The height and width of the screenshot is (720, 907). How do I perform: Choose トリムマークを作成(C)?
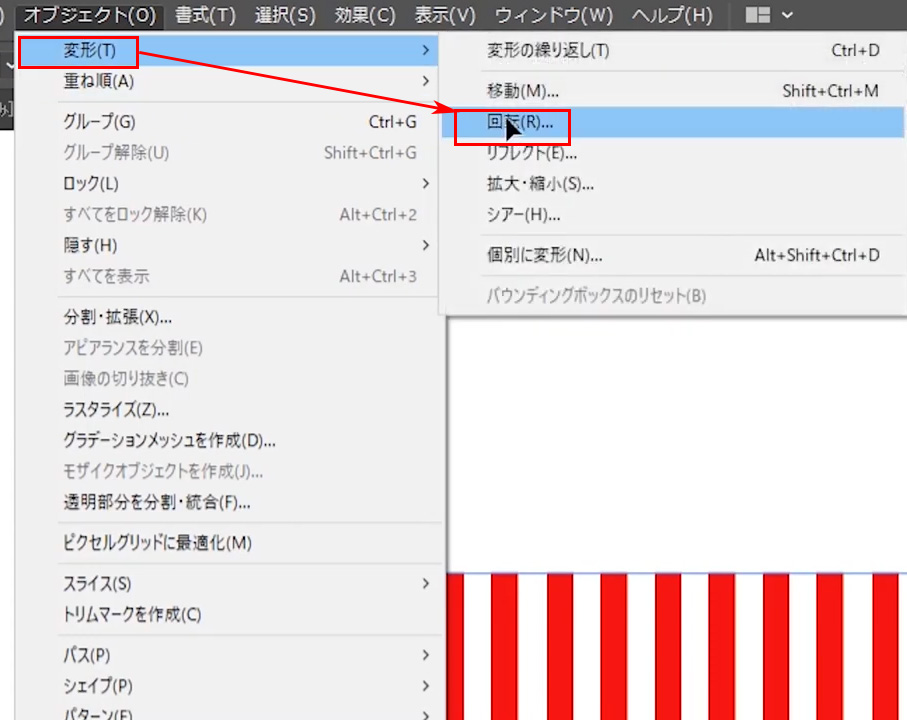(227, 614)
